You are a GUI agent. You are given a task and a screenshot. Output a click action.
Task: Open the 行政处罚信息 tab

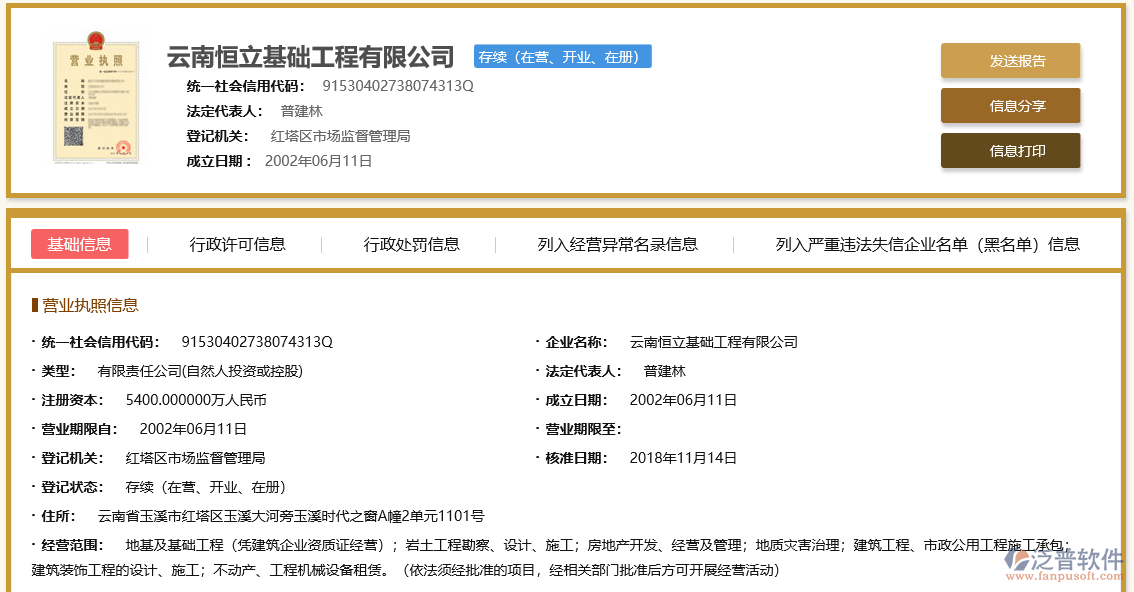[411, 244]
